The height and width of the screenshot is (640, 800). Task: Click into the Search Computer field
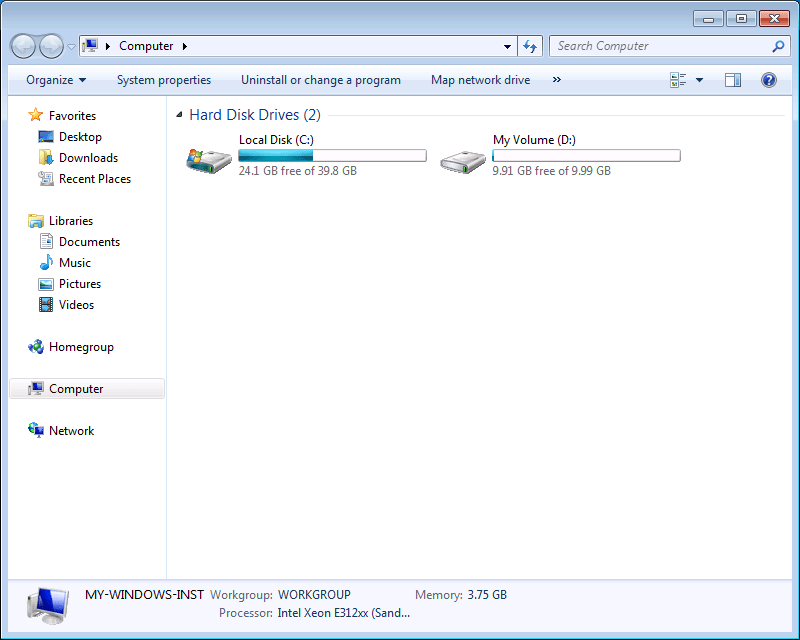point(660,46)
